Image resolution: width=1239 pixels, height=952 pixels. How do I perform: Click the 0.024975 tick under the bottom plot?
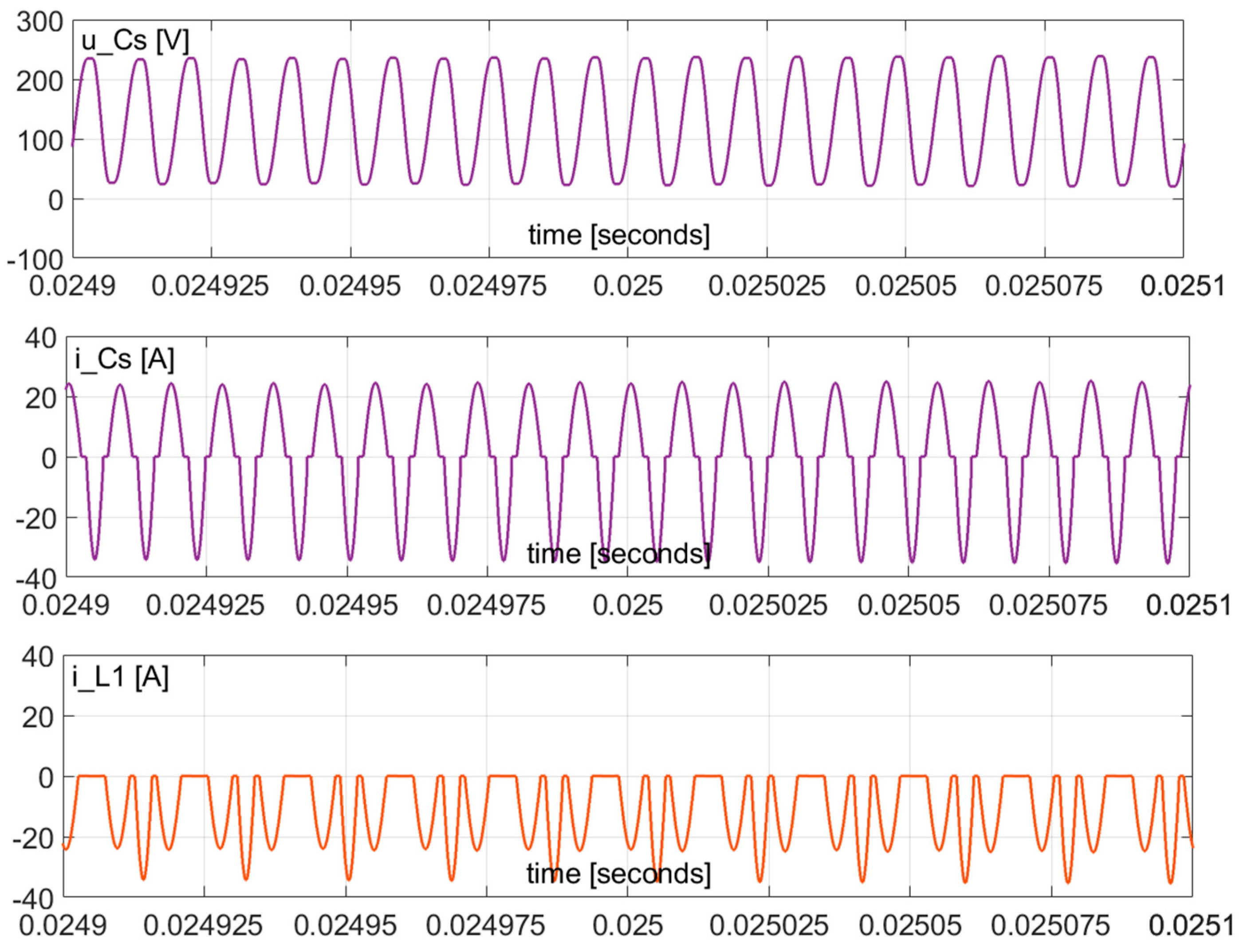[485, 925]
